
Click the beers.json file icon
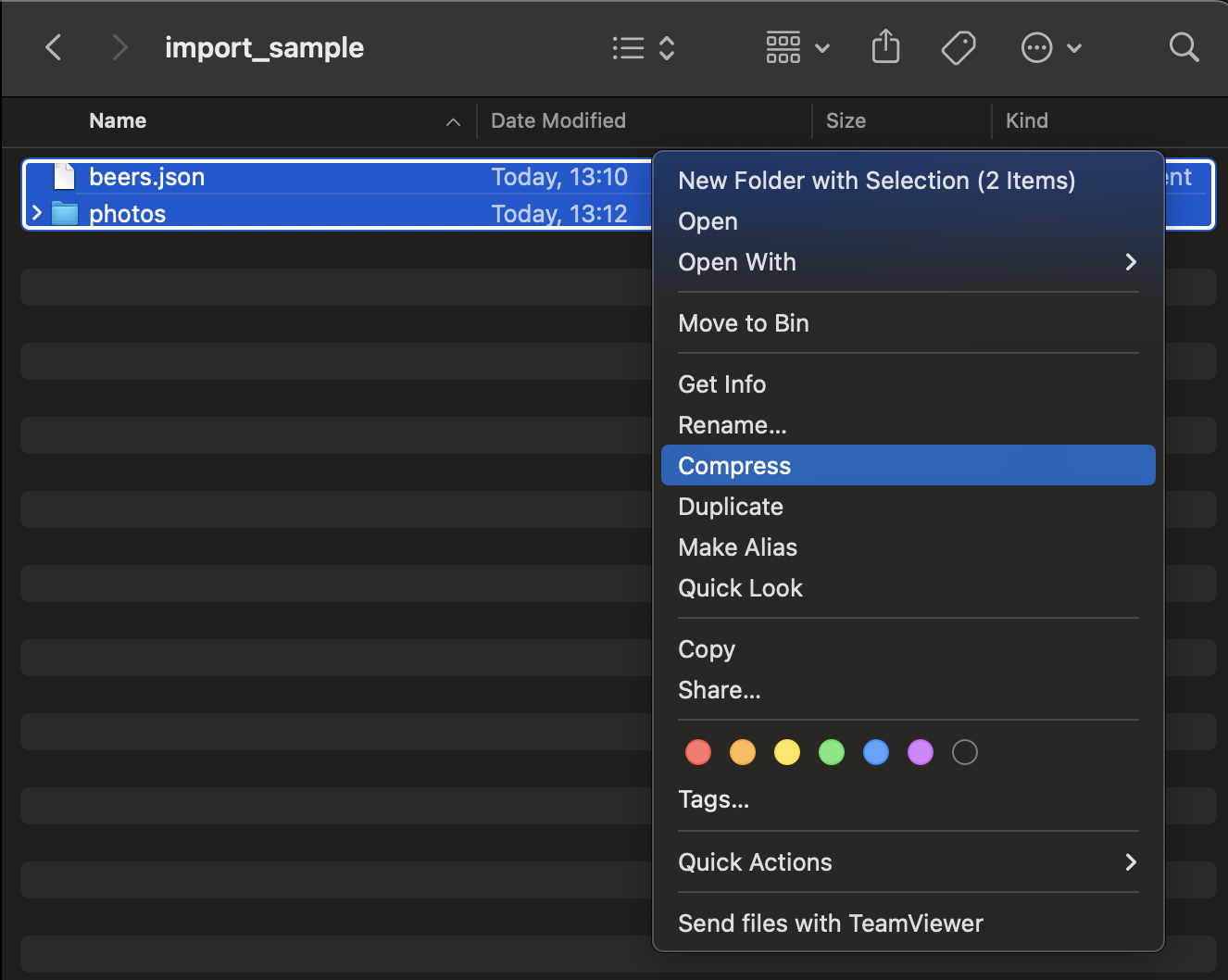click(x=64, y=176)
